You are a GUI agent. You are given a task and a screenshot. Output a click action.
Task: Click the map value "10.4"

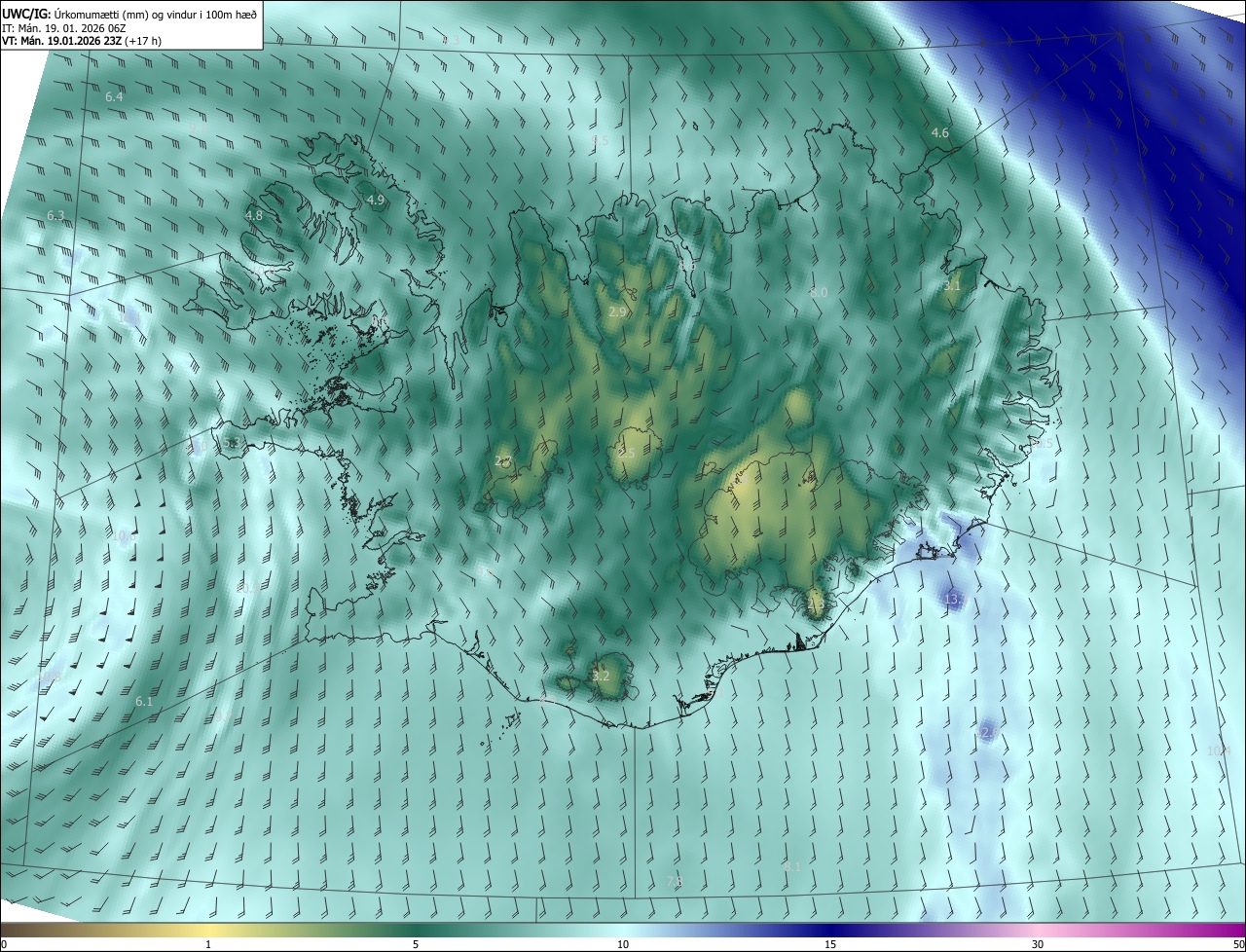click(1218, 751)
